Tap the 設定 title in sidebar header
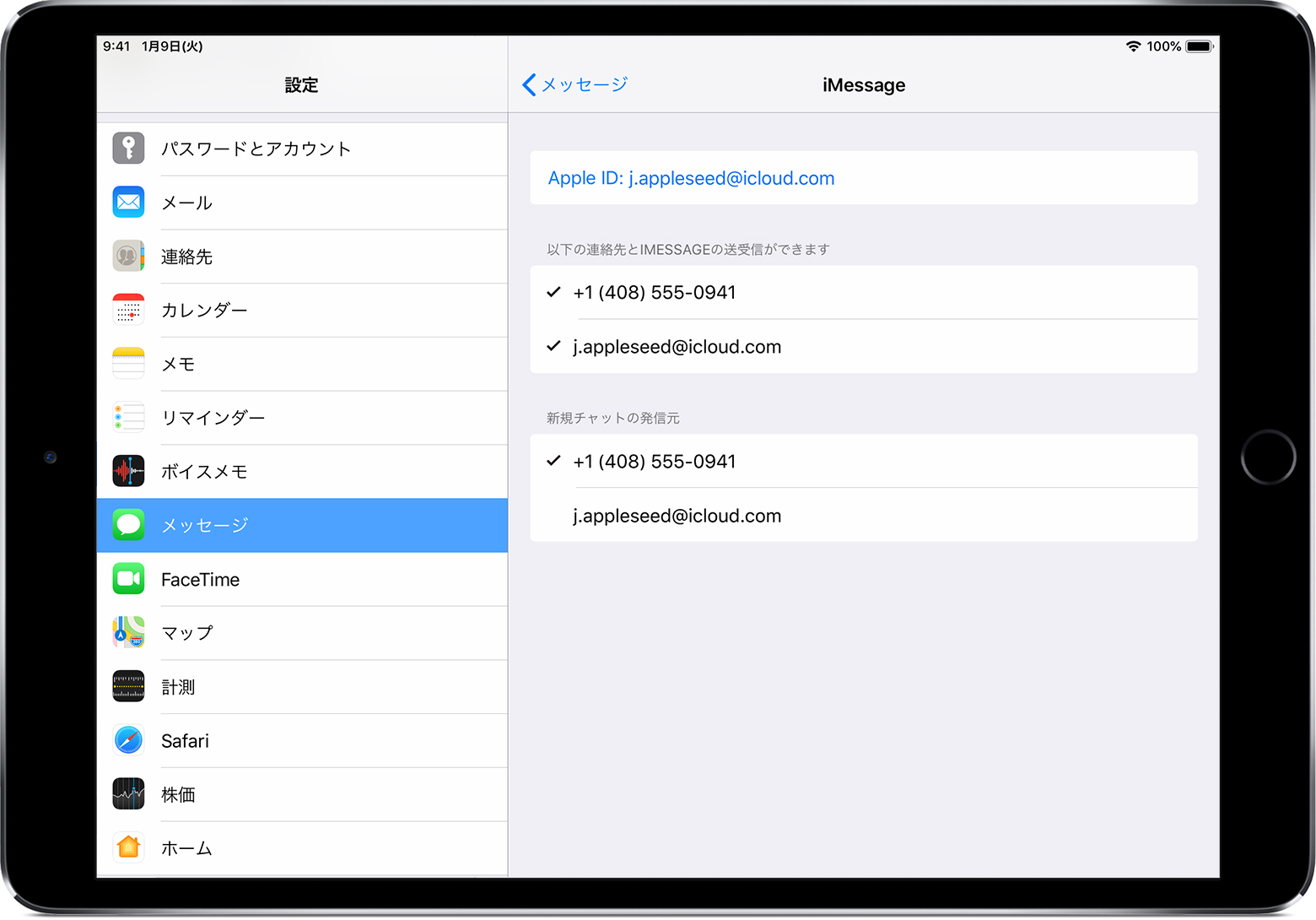Image resolution: width=1316 pixels, height=920 pixels. (x=302, y=84)
